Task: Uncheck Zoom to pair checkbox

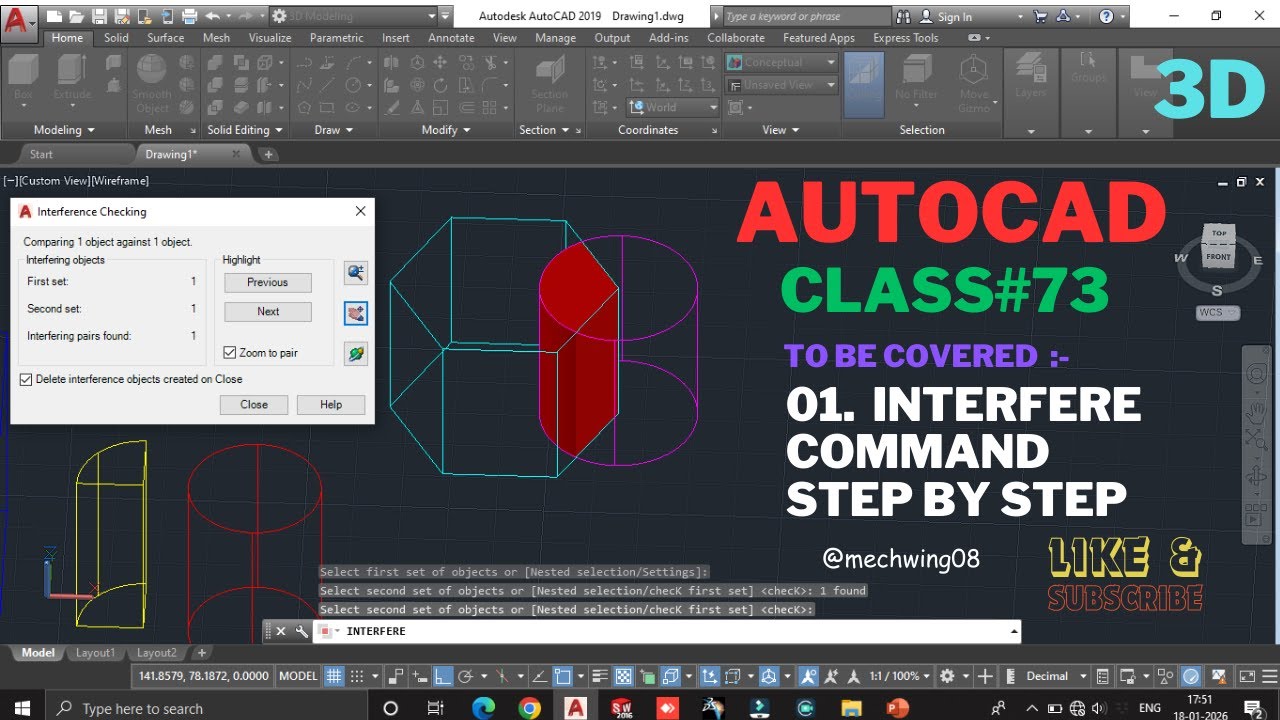Action: [x=230, y=353]
